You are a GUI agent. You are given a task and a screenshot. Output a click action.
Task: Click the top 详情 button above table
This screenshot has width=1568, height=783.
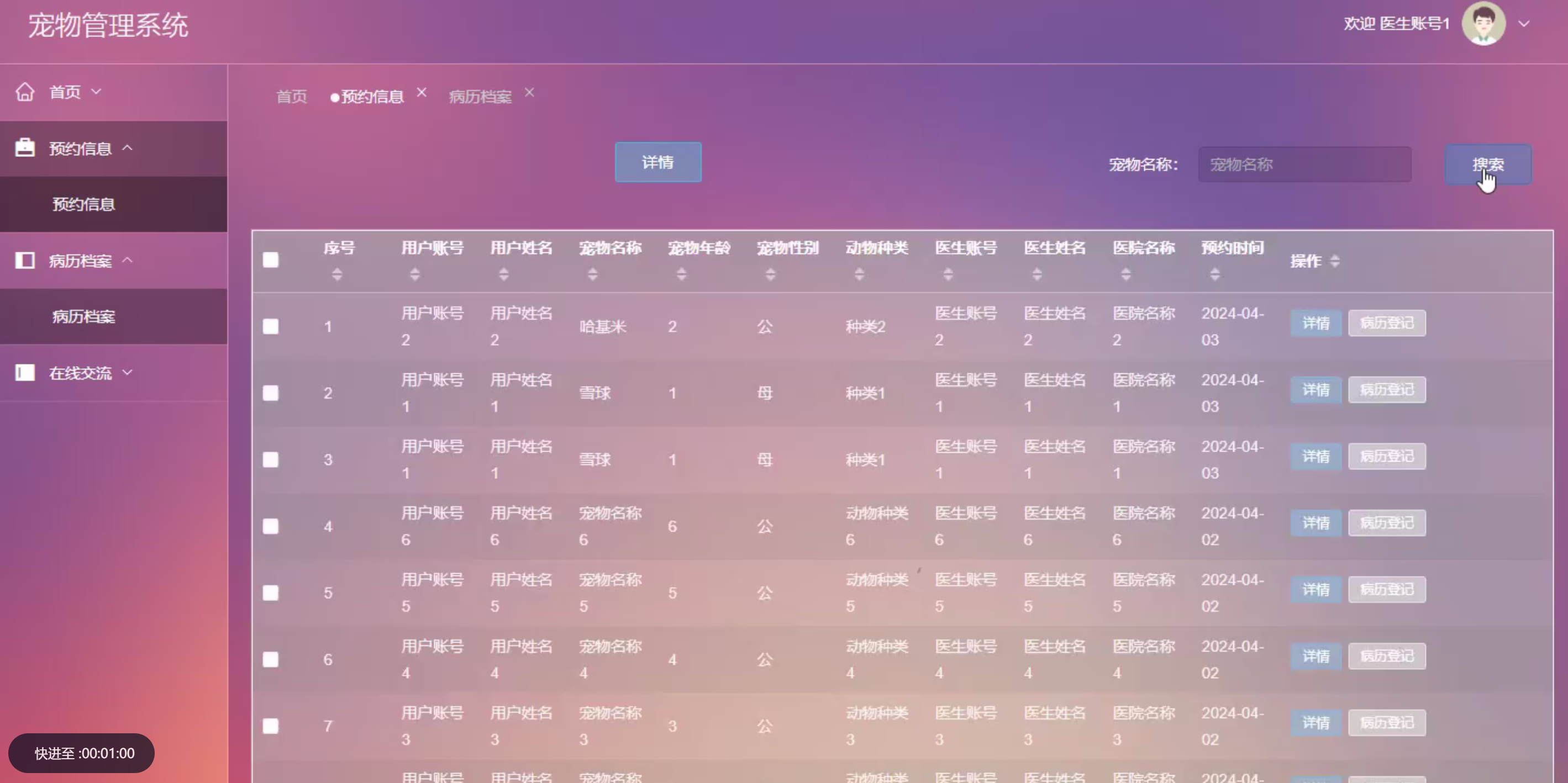pos(658,162)
